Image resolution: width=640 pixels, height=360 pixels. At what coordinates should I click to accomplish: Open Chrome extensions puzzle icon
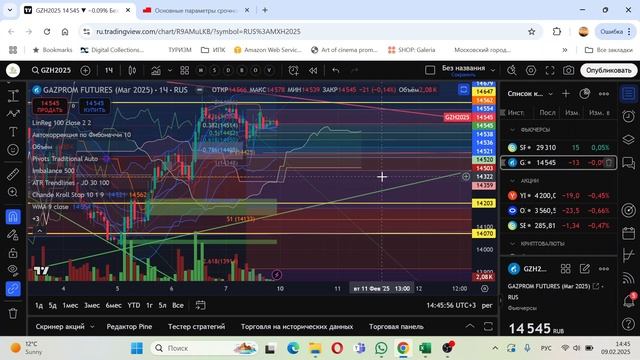tap(557, 31)
